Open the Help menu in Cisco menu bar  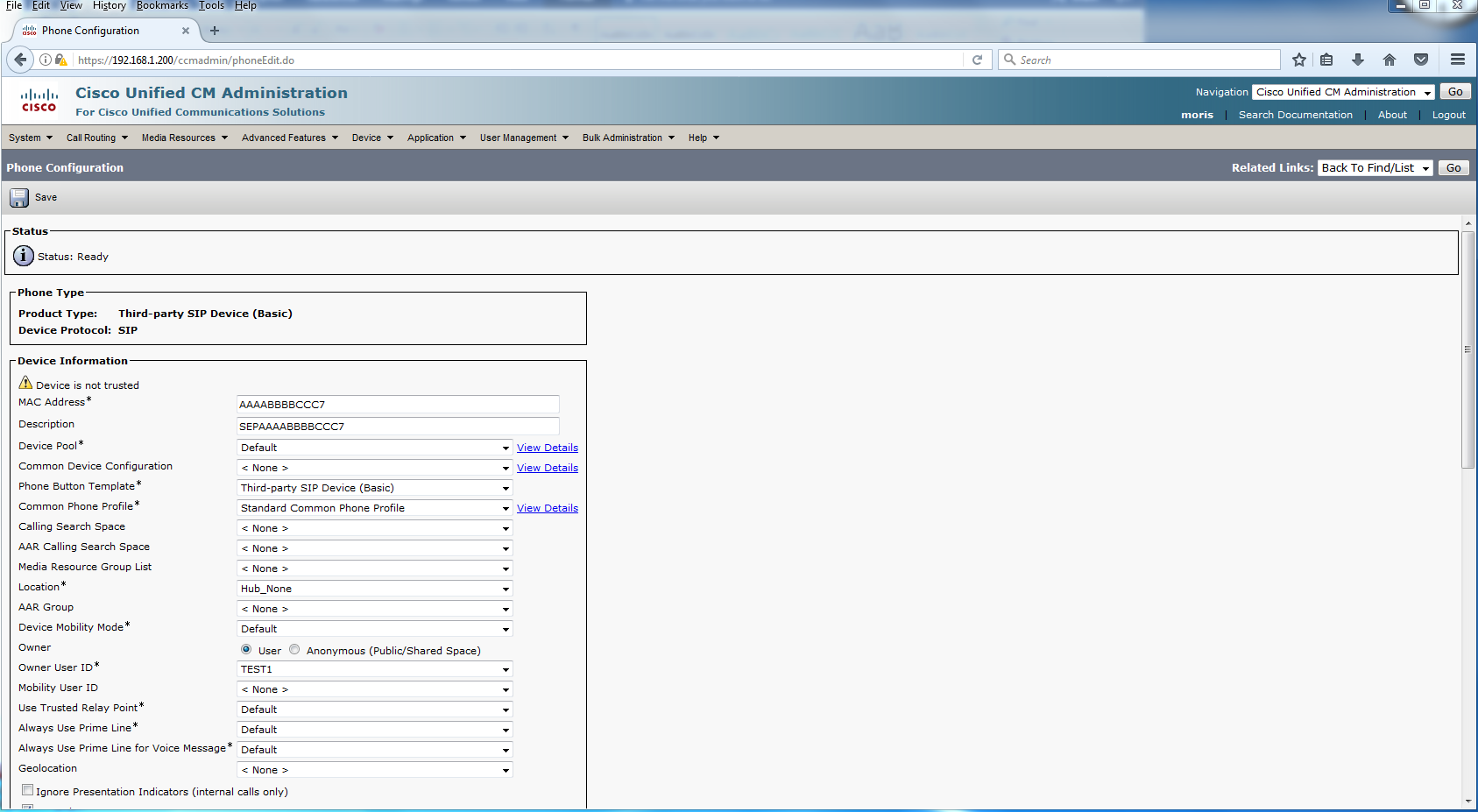[704, 138]
